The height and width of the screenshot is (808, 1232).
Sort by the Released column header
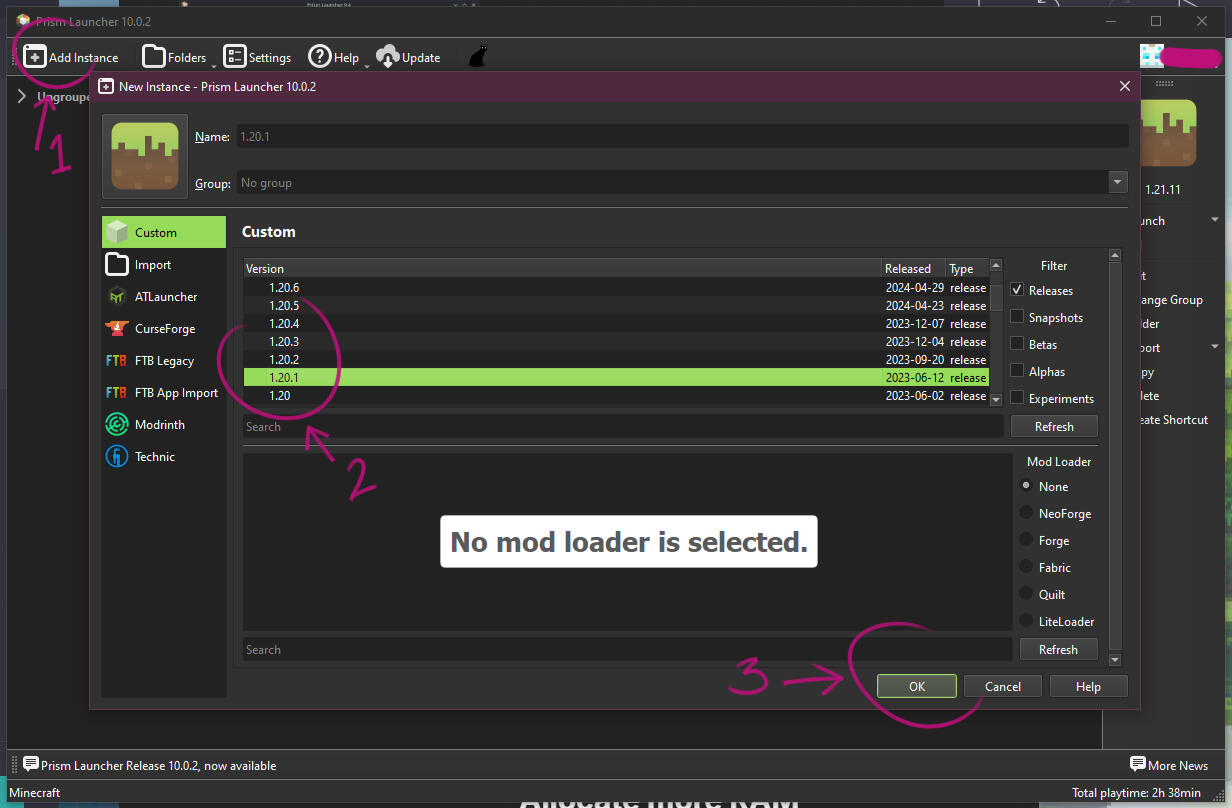pyautogui.click(x=913, y=268)
